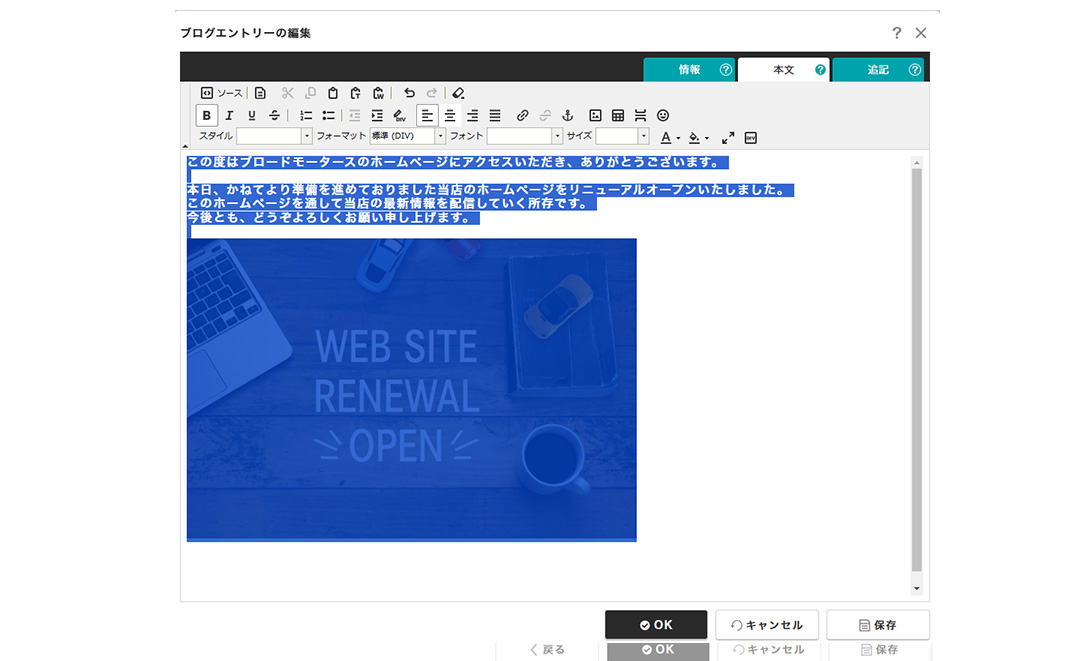1088x661 pixels.
Task: Insert a link with the chain icon
Action: [x=522, y=116]
